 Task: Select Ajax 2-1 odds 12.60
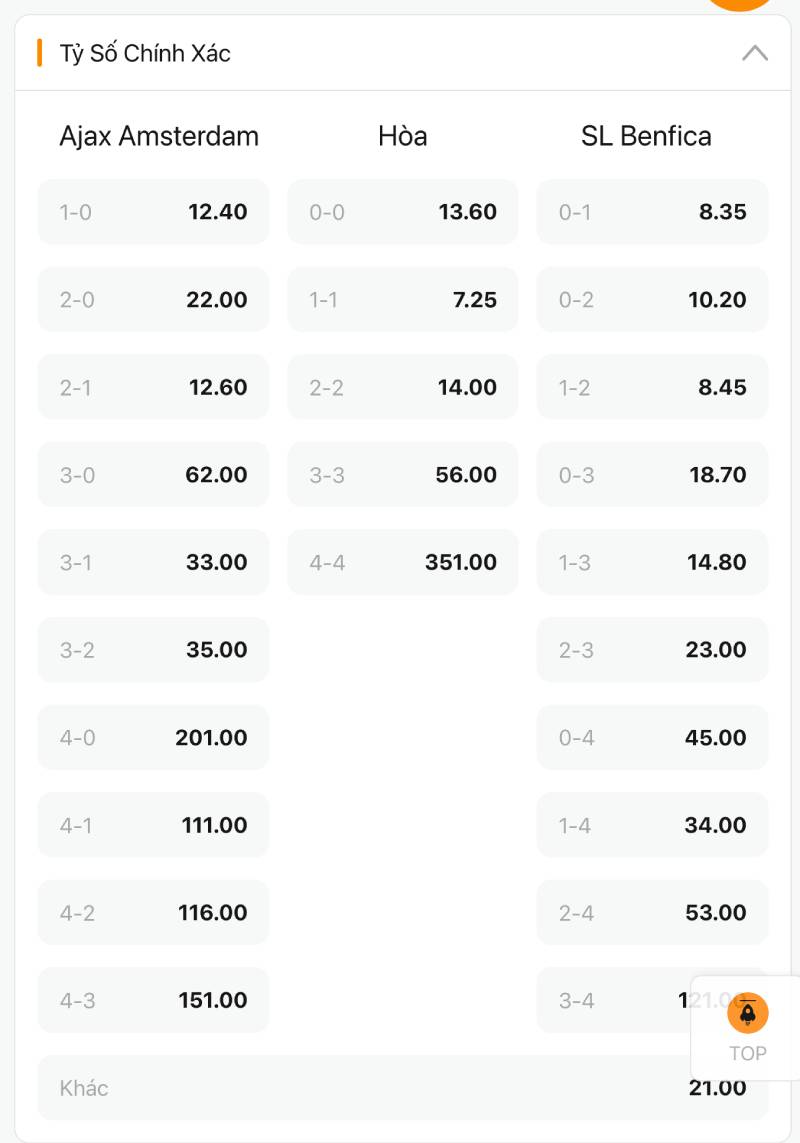pyautogui.click(x=153, y=387)
